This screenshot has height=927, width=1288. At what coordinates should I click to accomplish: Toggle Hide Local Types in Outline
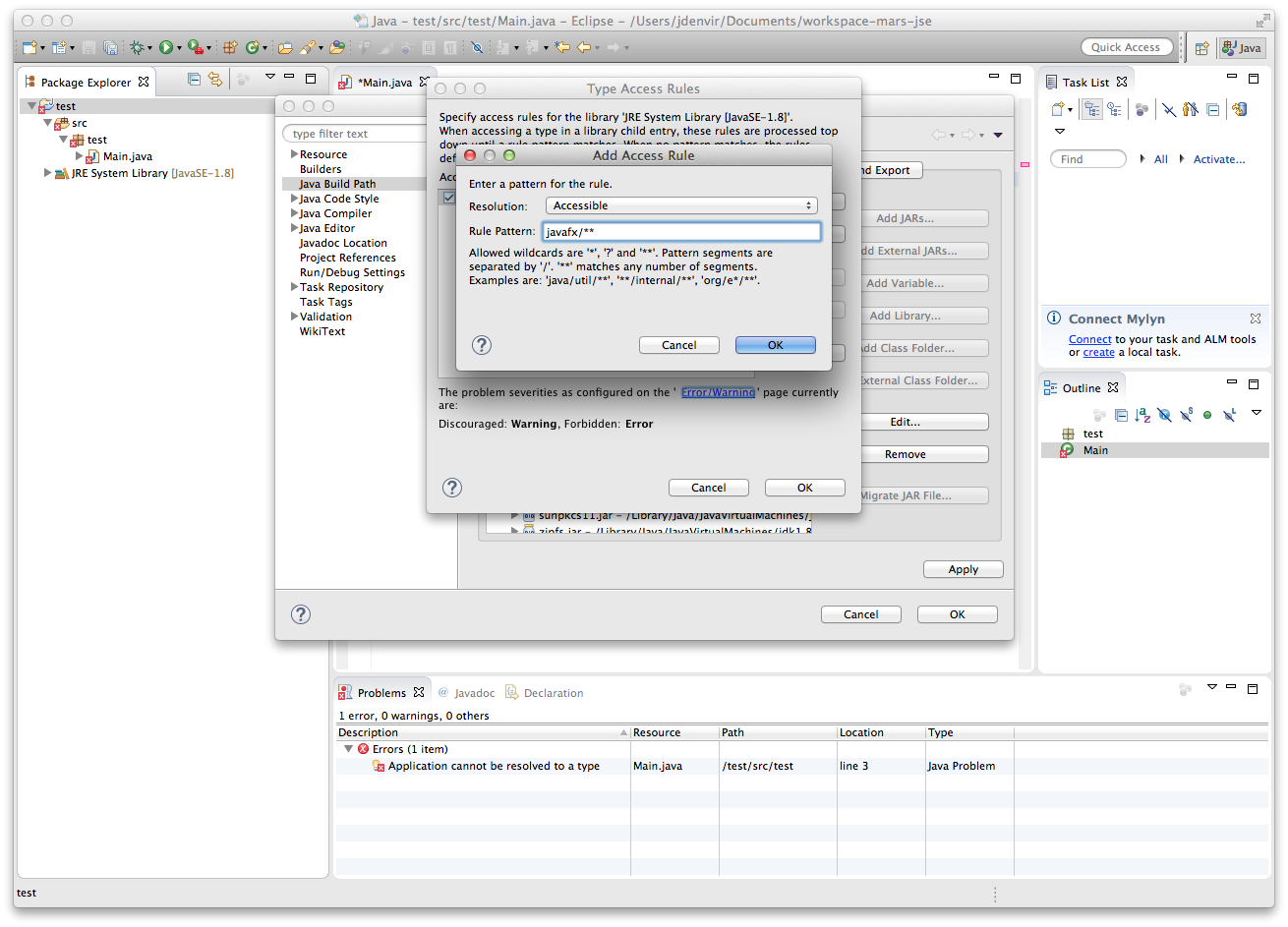tap(1230, 415)
